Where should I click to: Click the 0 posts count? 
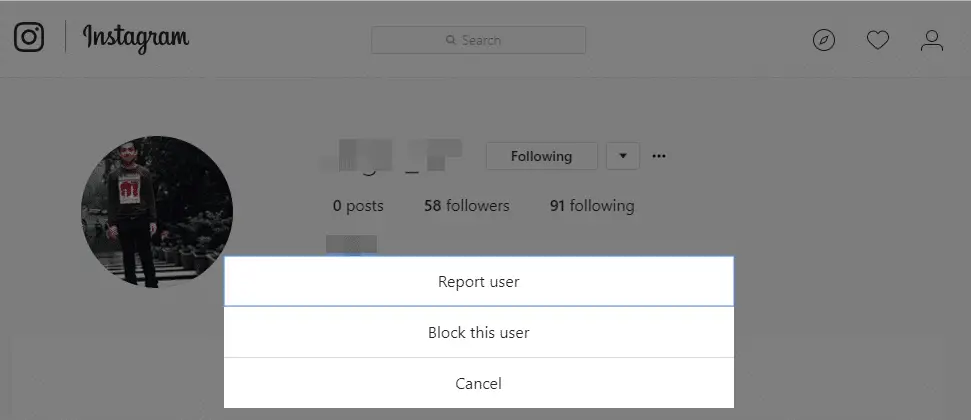pyautogui.click(x=358, y=206)
